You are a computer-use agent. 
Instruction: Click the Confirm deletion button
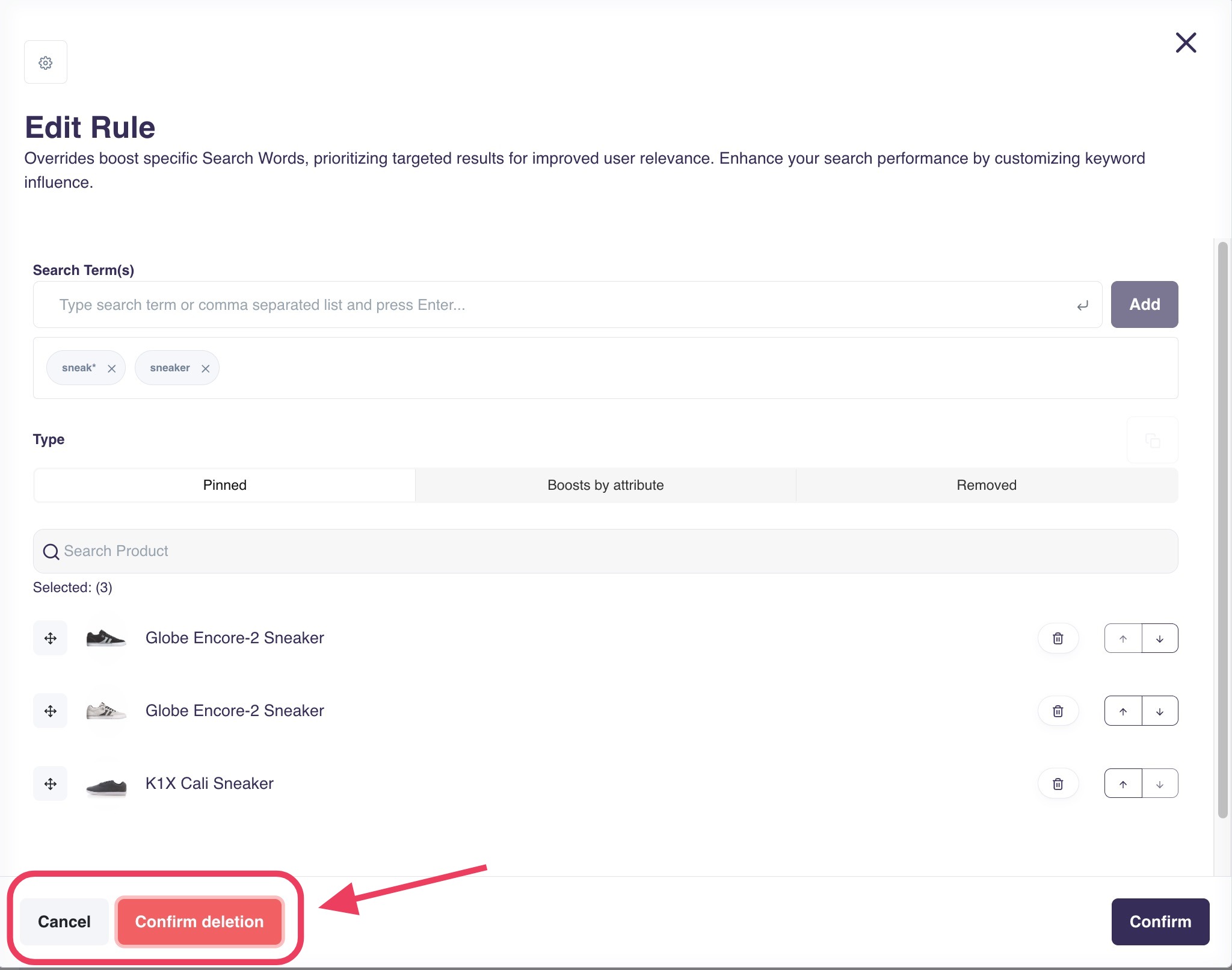pyautogui.click(x=199, y=922)
